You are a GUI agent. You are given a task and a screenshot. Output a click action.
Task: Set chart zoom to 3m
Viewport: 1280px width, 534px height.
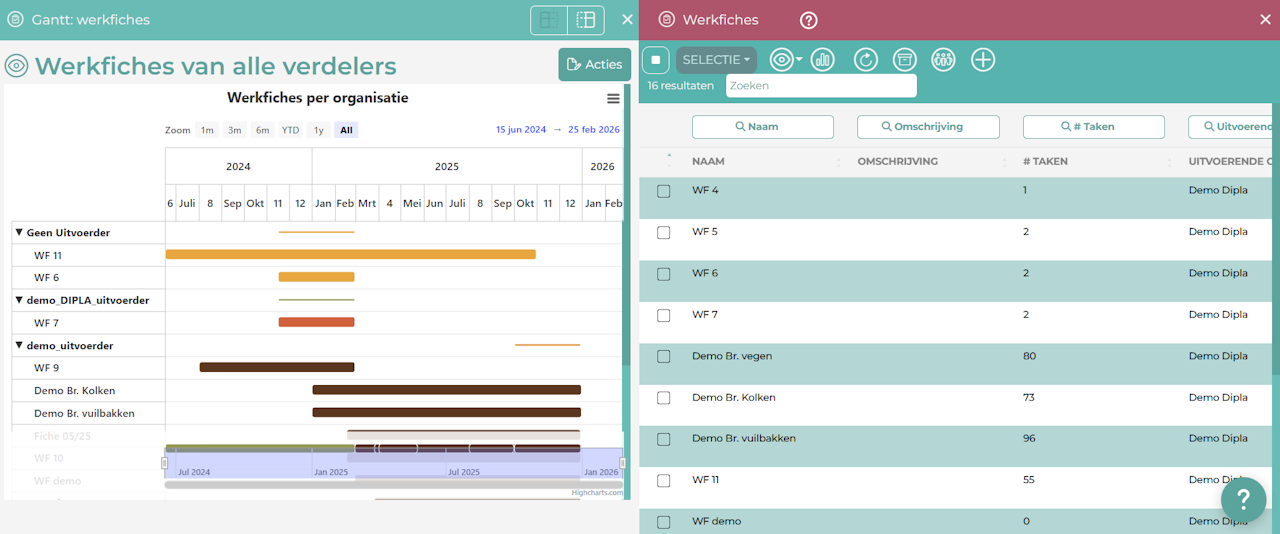click(234, 130)
